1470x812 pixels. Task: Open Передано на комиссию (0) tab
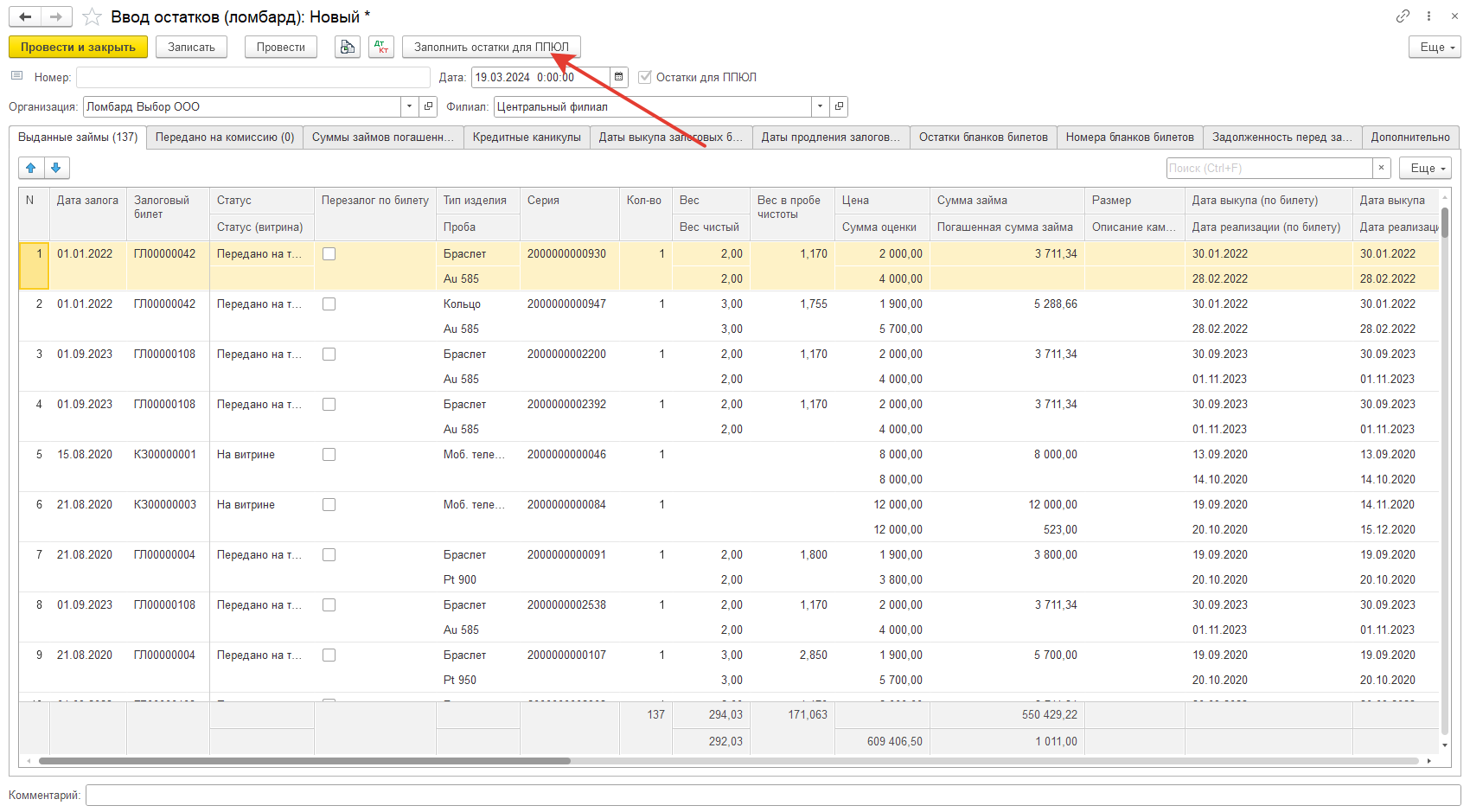225,137
